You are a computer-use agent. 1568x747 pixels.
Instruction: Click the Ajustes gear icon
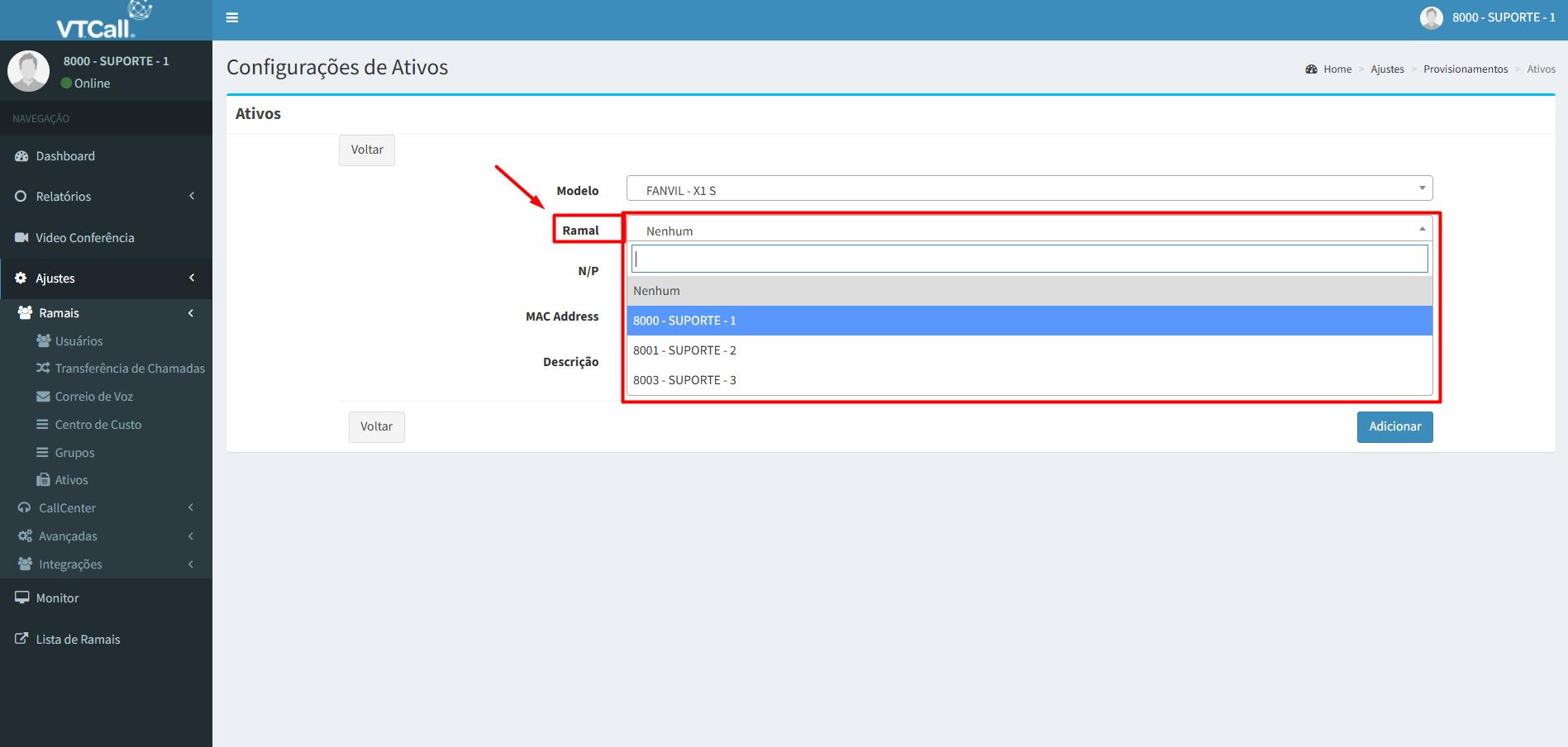tap(21, 278)
